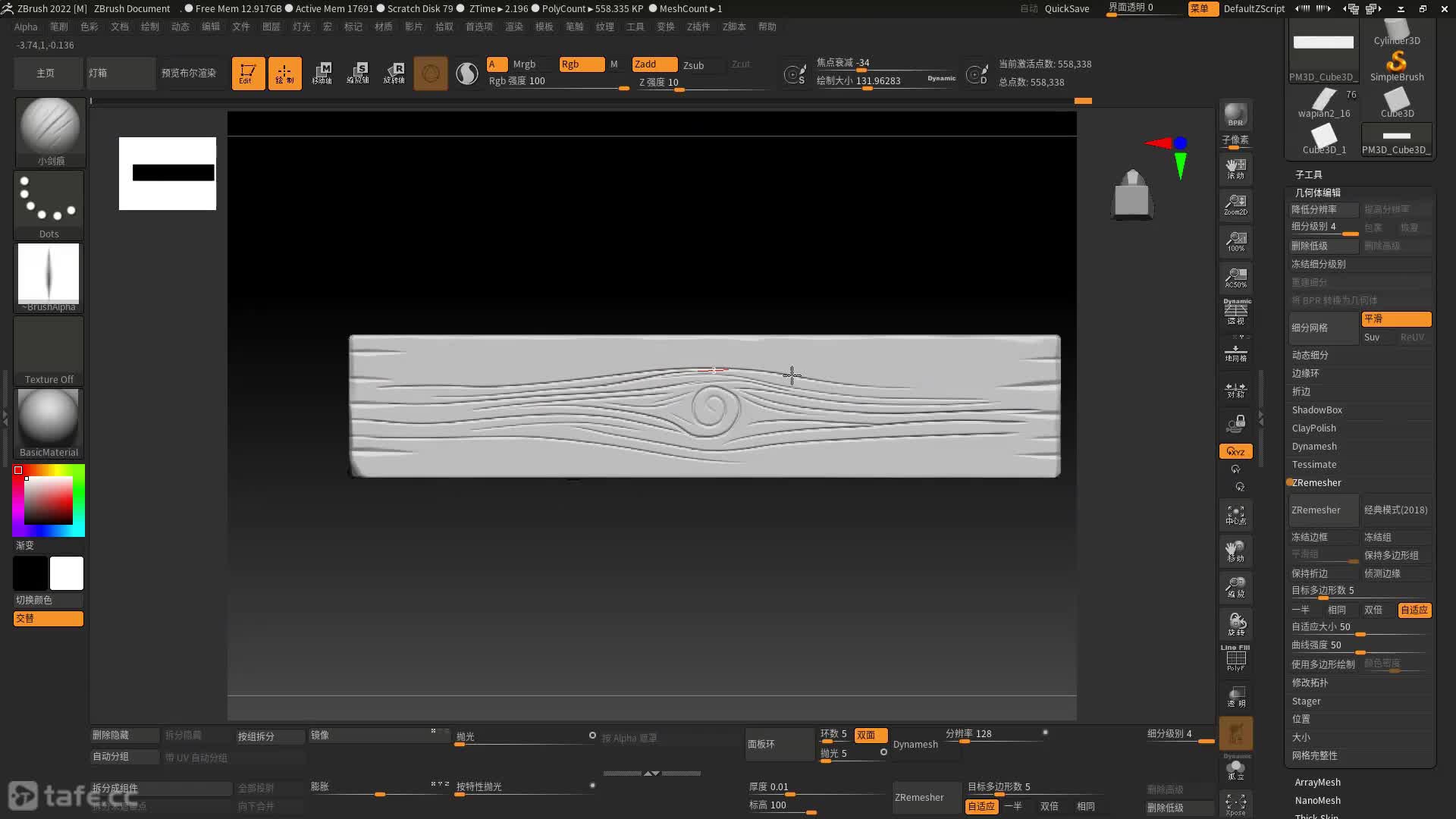Image resolution: width=1456 pixels, height=819 pixels.
Task: Expand the 修改拓扑 modify topology section
Action: (x=1310, y=682)
